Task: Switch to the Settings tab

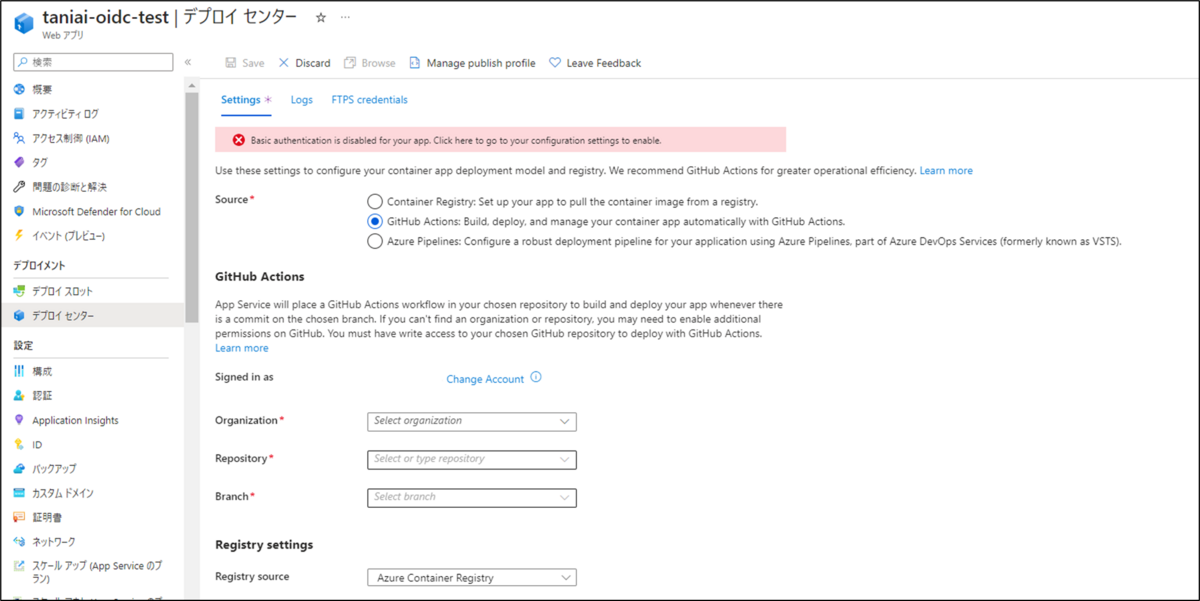Action: pyautogui.click(x=246, y=100)
